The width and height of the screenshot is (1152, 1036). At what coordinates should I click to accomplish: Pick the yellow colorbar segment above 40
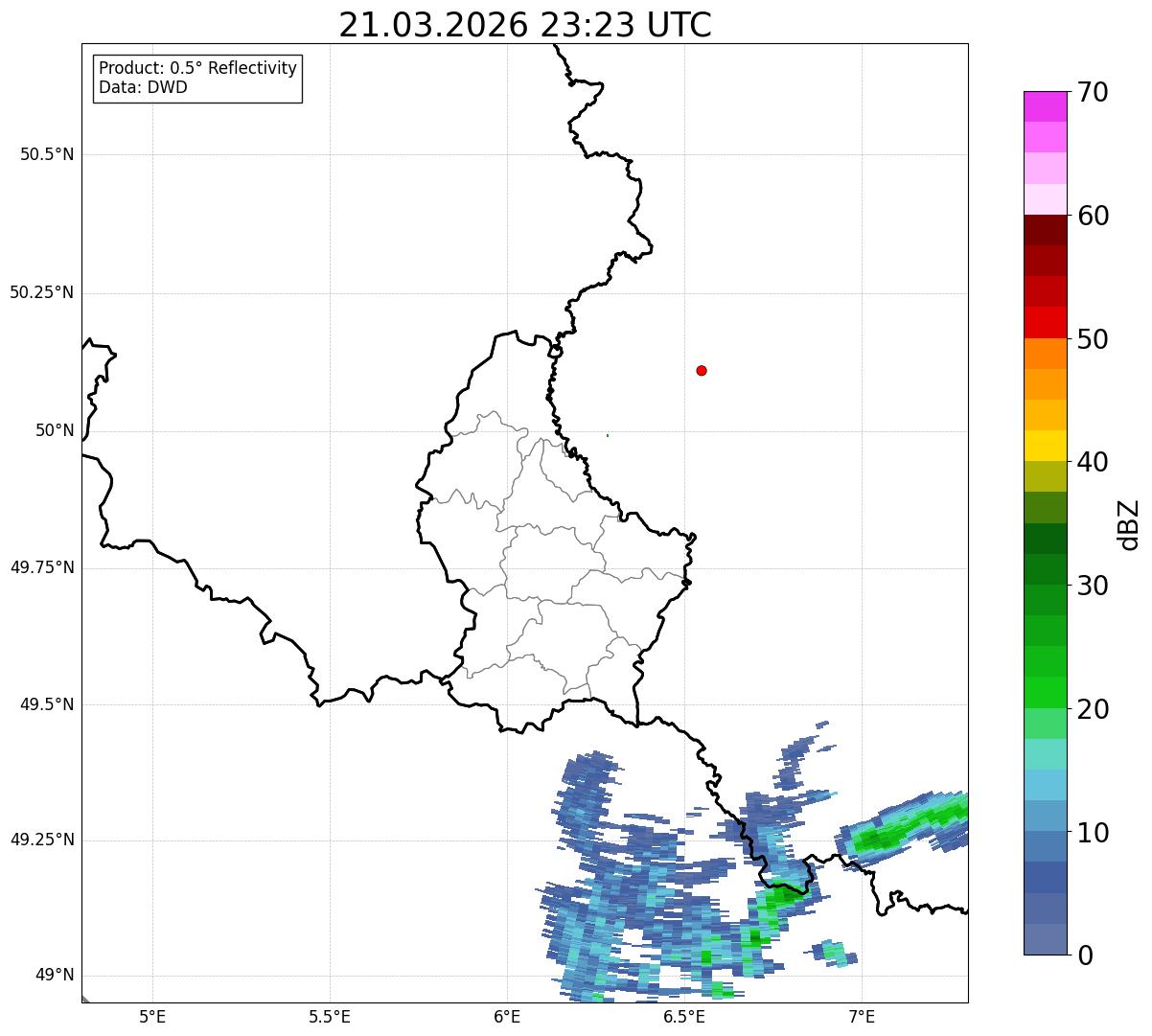pyautogui.click(x=1045, y=446)
